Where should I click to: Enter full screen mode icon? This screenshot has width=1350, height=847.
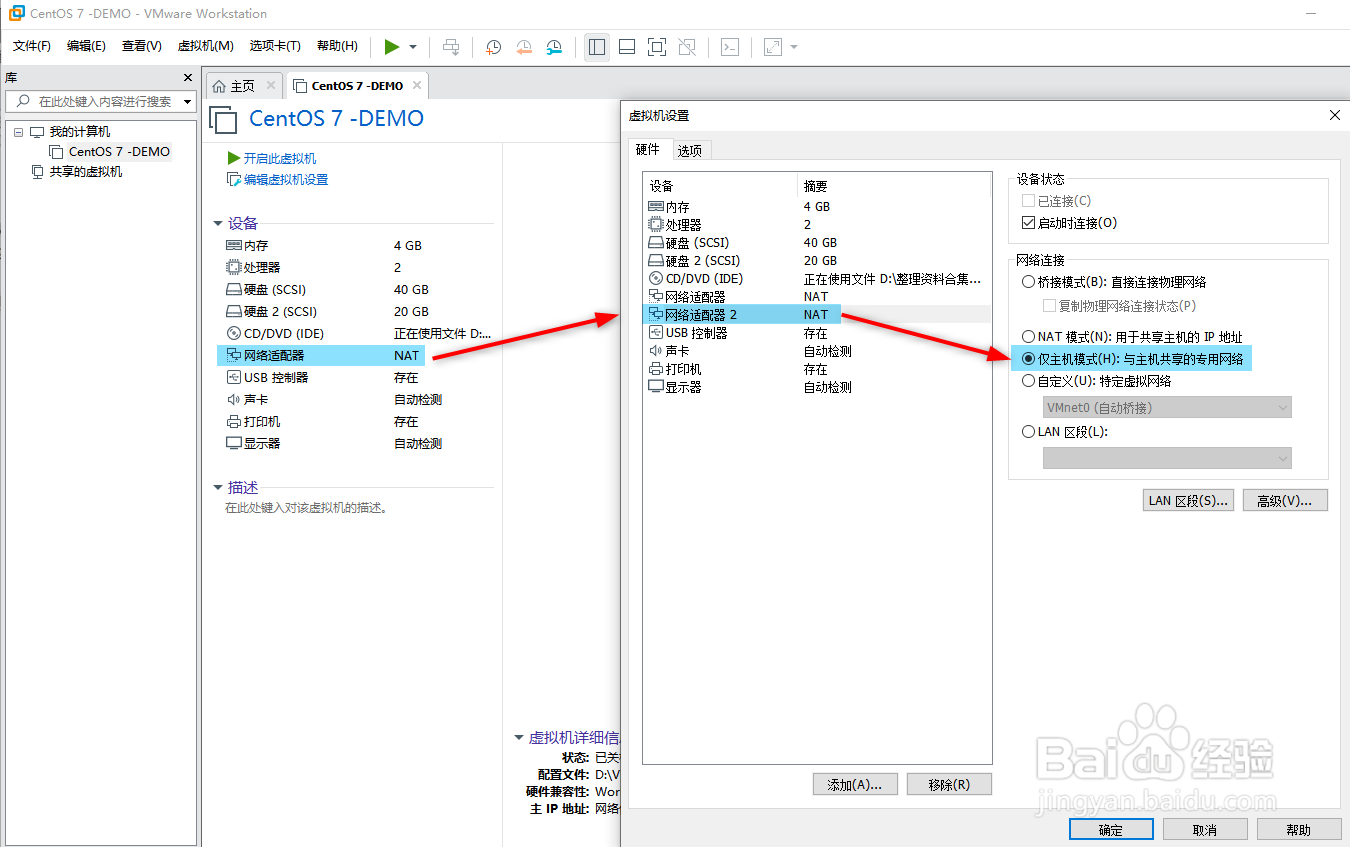coord(657,47)
